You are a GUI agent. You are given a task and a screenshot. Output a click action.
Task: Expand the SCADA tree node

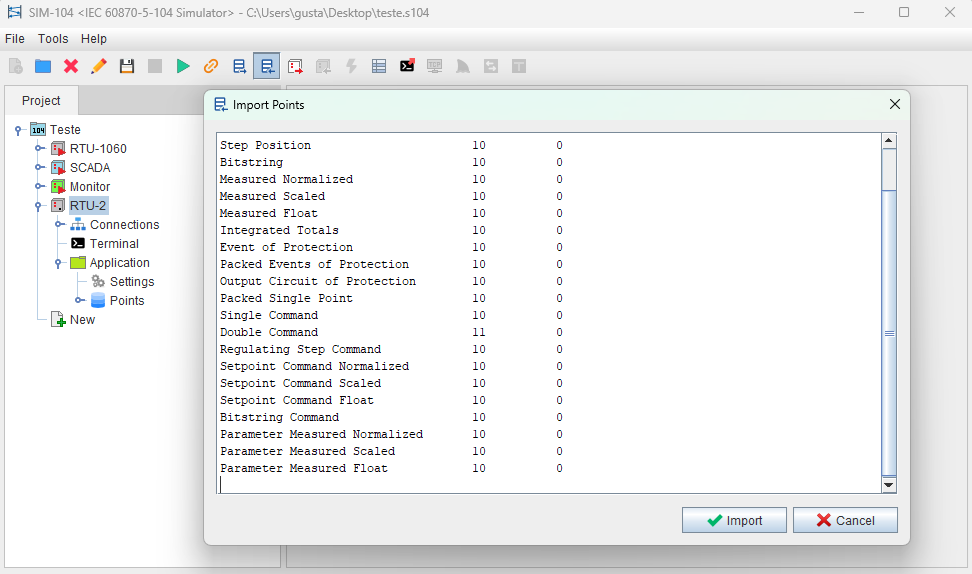point(39,168)
